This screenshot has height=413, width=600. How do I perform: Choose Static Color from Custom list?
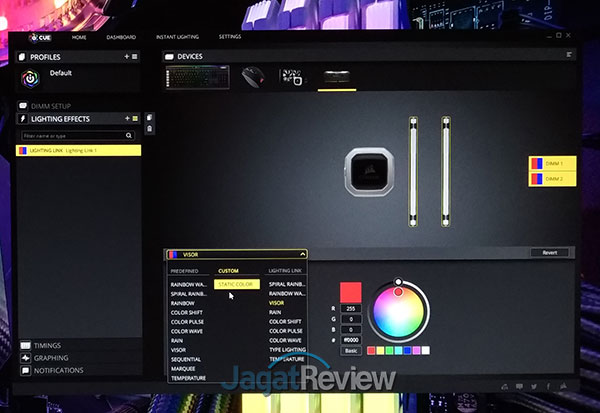click(237, 285)
